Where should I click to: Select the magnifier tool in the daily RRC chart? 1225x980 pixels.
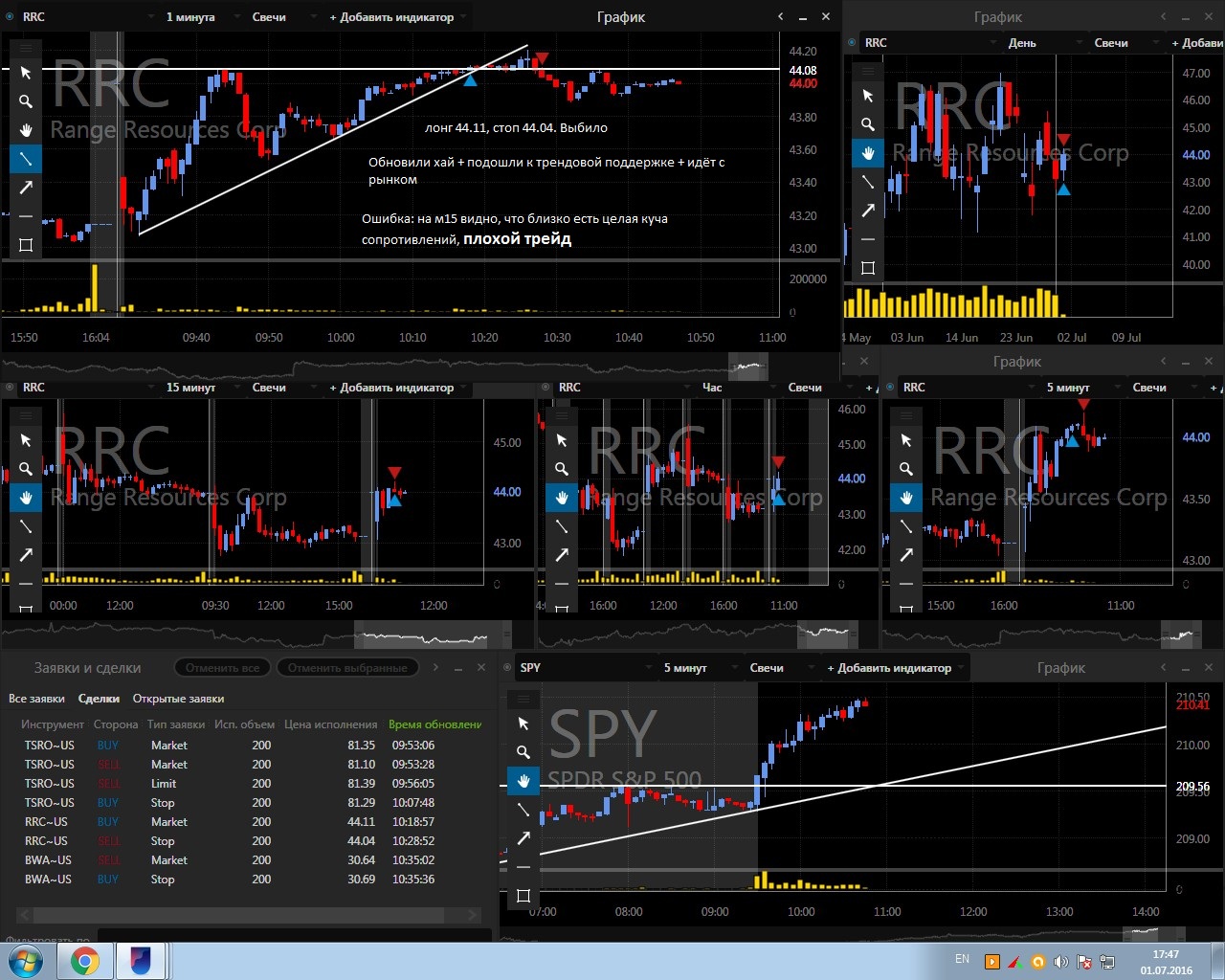tap(868, 124)
